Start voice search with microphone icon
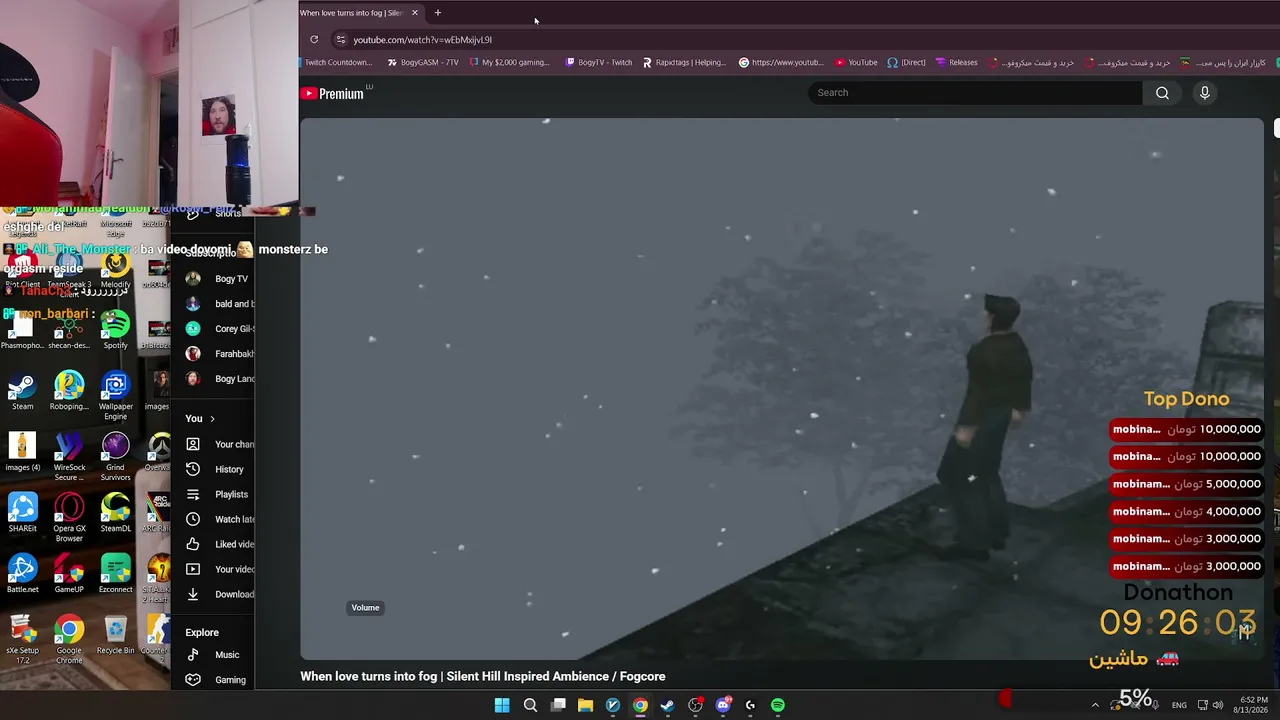 click(x=1205, y=93)
